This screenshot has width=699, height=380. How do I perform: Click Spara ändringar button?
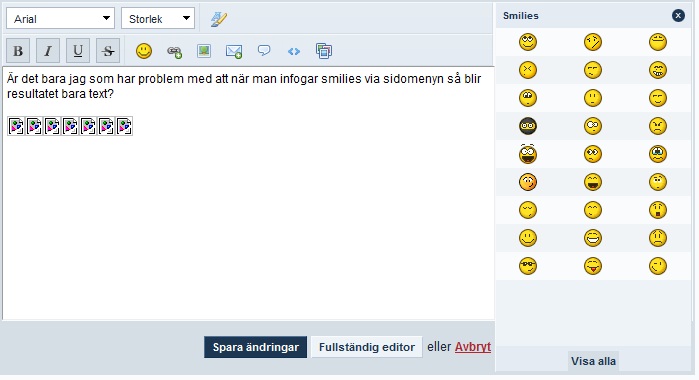coord(255,347)
